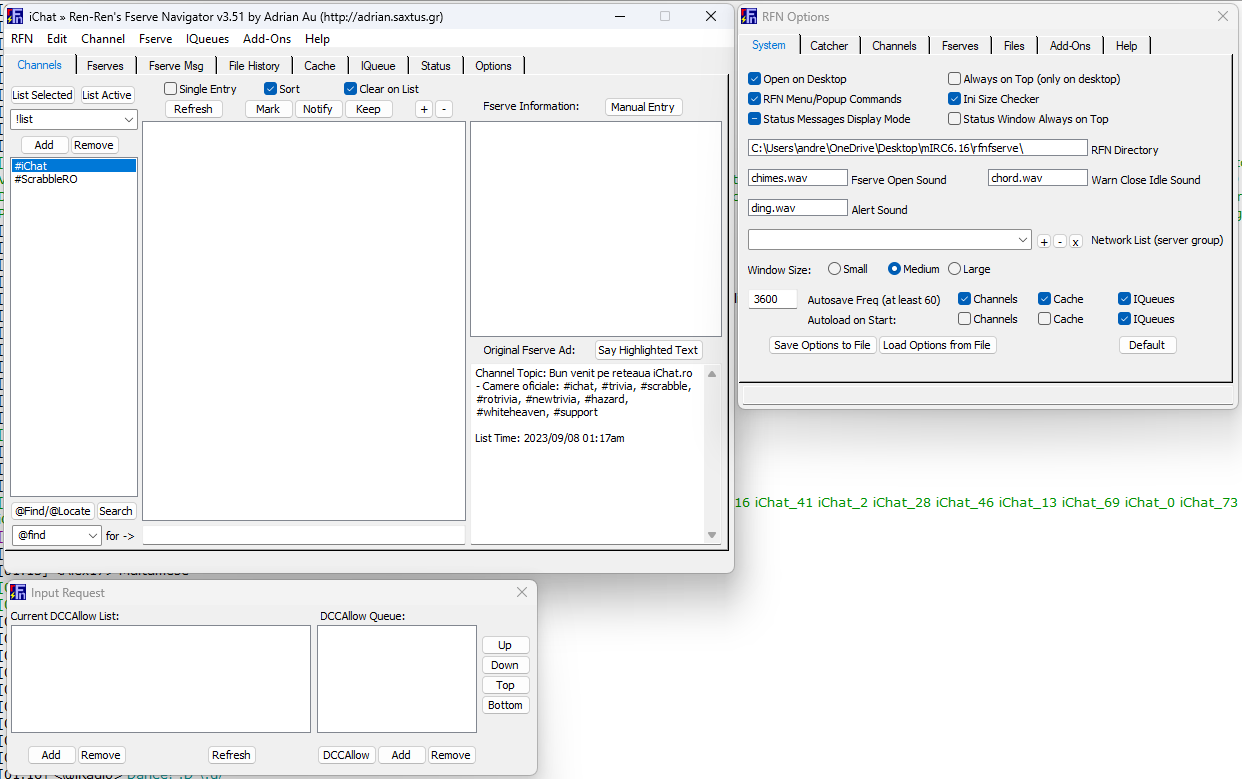Viewport: 1242px width, 779px height.
Task: Click the minus button beside Network List
Action: tap(1060, 241)
